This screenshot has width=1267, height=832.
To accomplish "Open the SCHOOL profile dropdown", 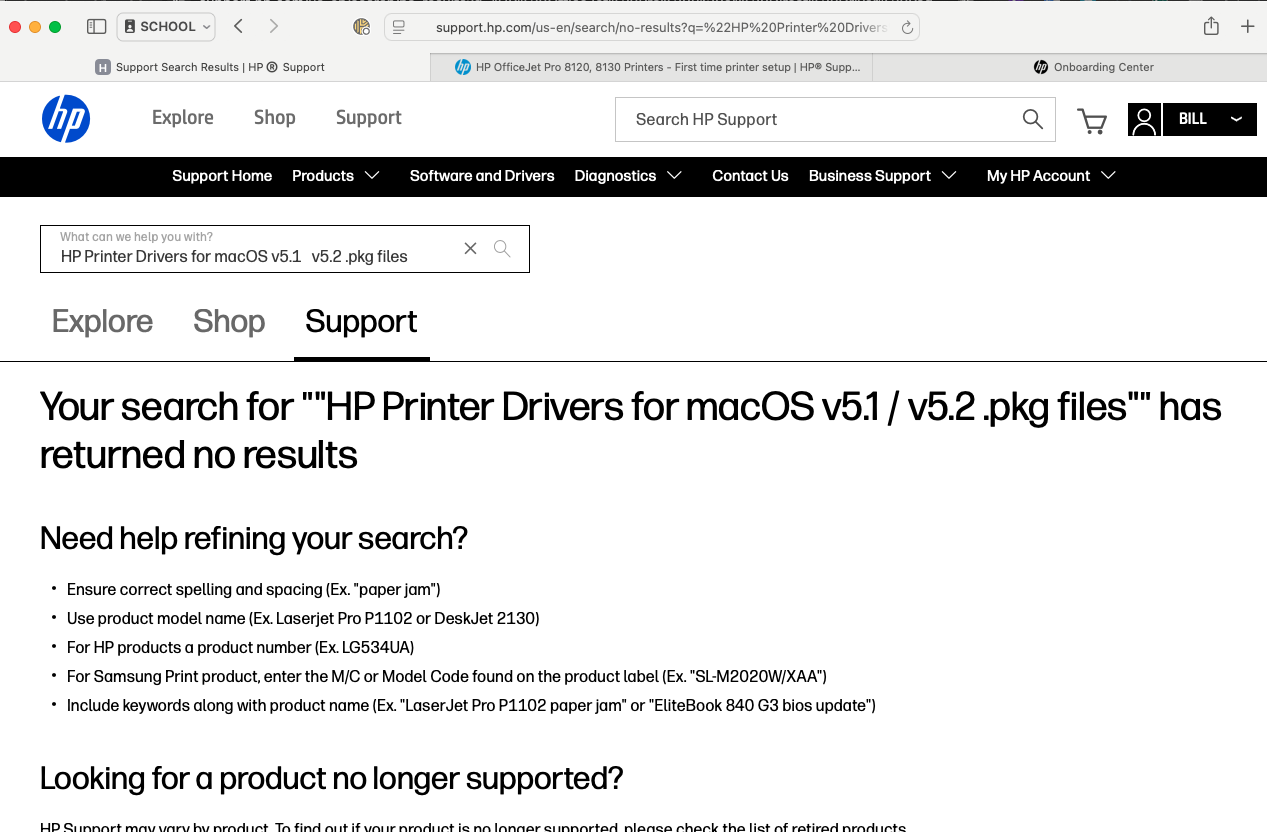I will (167, 27).
